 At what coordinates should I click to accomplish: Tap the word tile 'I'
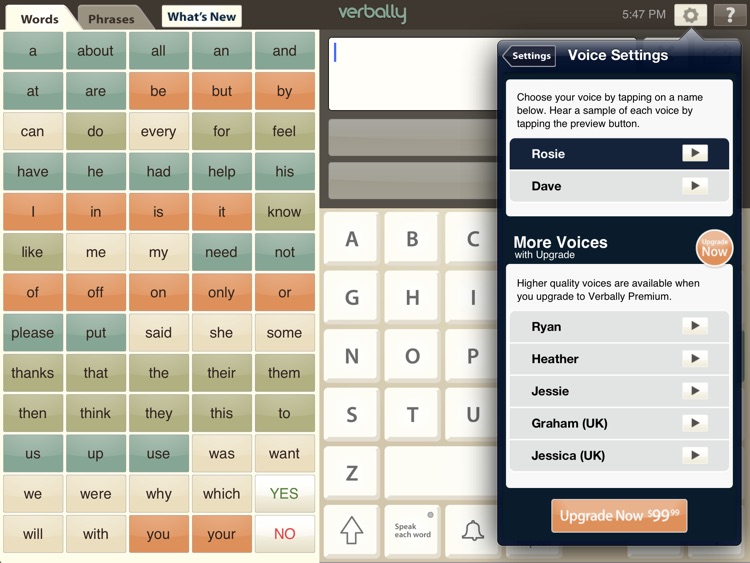(33, 211)
